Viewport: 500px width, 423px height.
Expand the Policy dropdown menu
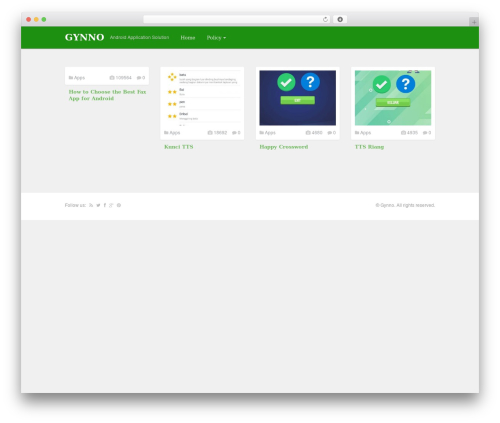coord(216,38)
